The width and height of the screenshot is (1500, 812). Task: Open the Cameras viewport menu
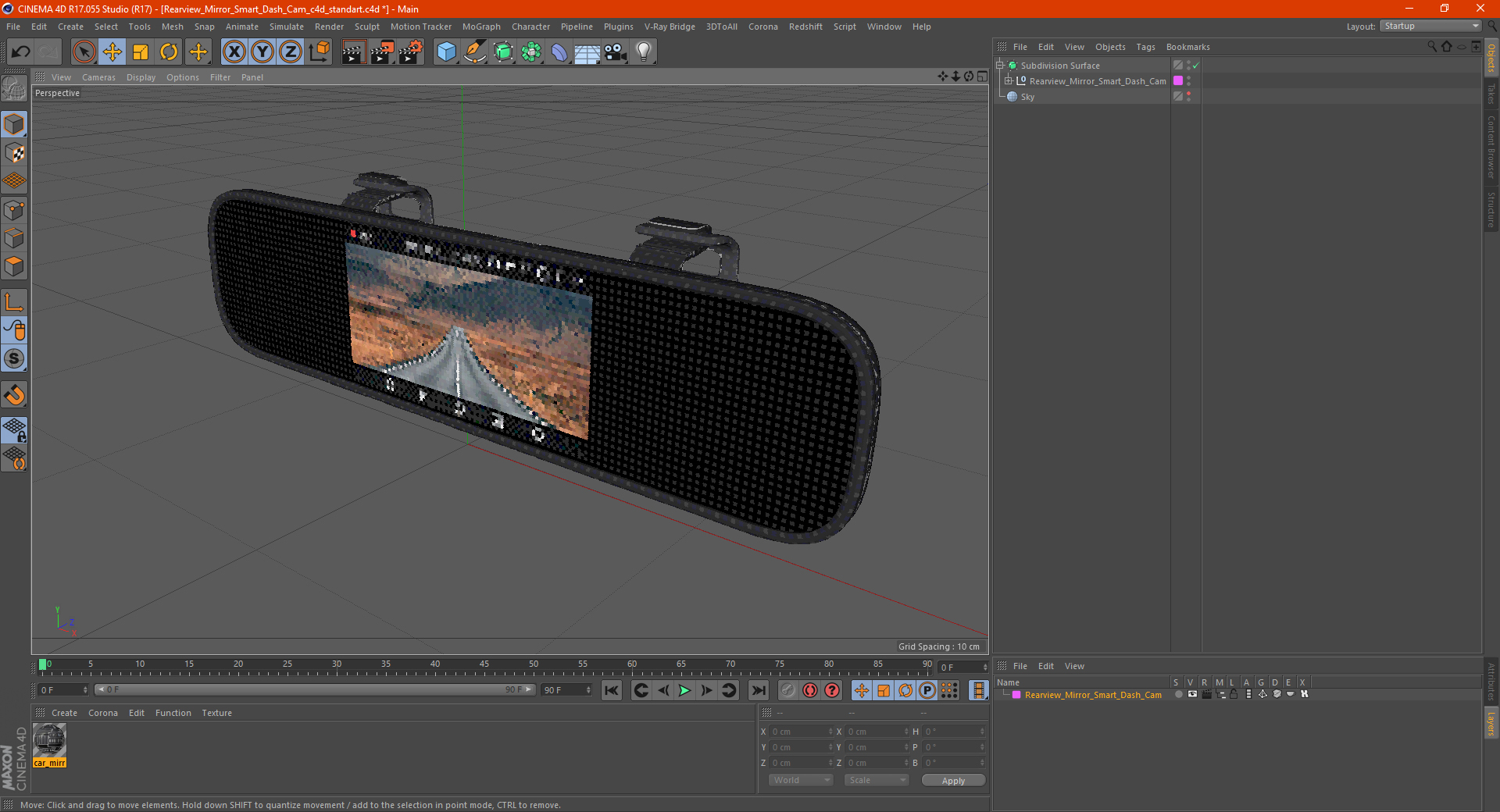pos(98,77)
